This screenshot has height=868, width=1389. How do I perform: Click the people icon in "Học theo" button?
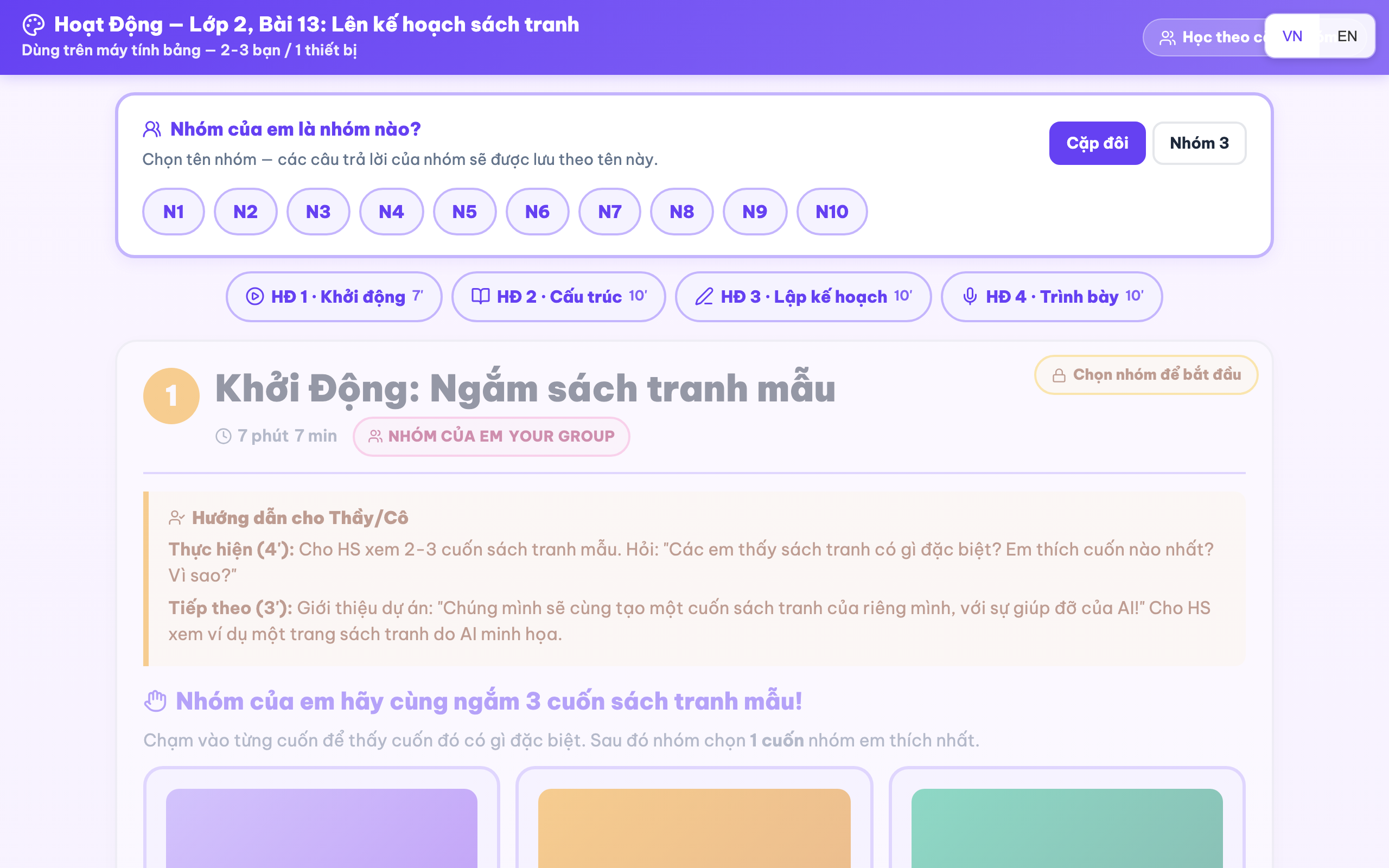1168,38
